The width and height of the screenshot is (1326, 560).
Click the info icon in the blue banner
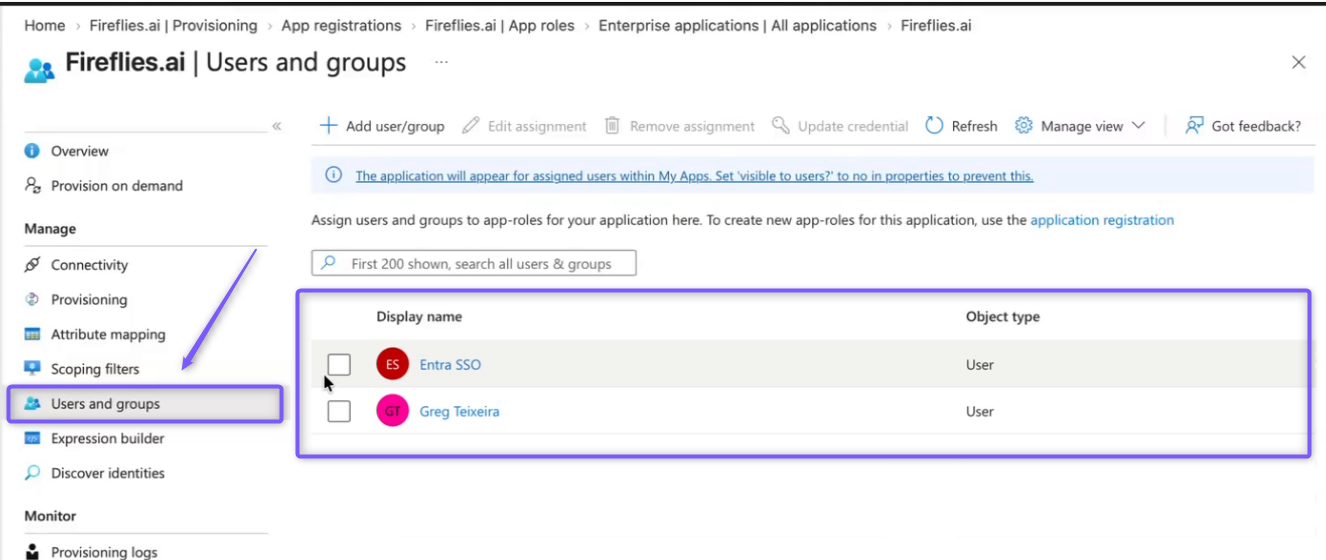tap(335, 176)
